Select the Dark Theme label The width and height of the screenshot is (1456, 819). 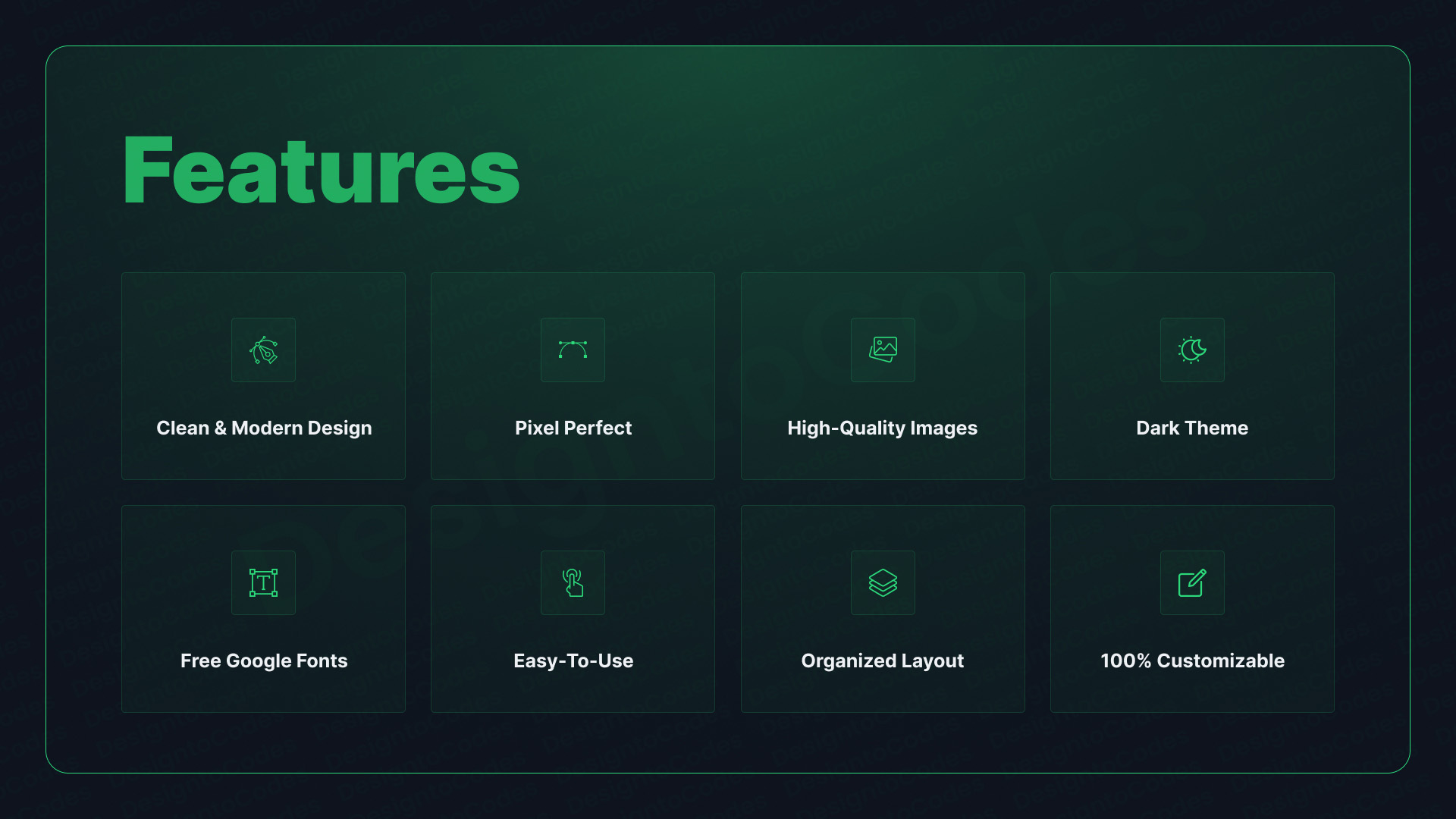point(1192,428)
